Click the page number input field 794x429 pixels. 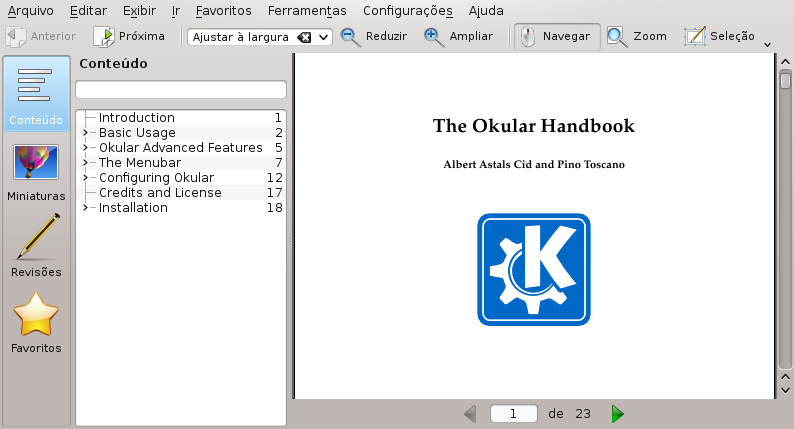[x=514, y=413]
